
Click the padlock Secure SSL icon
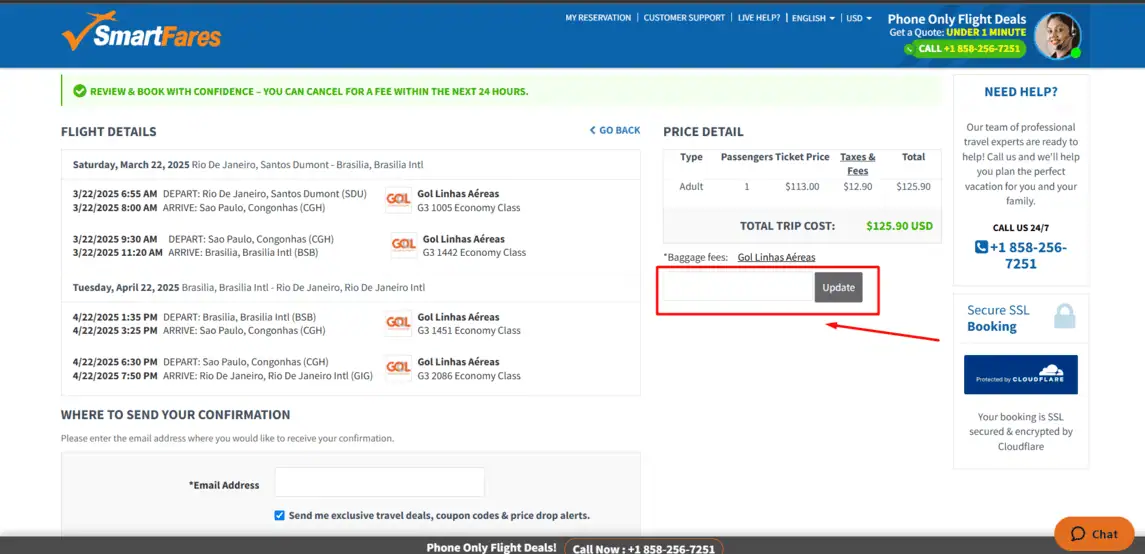click(x=1065, y=316)
